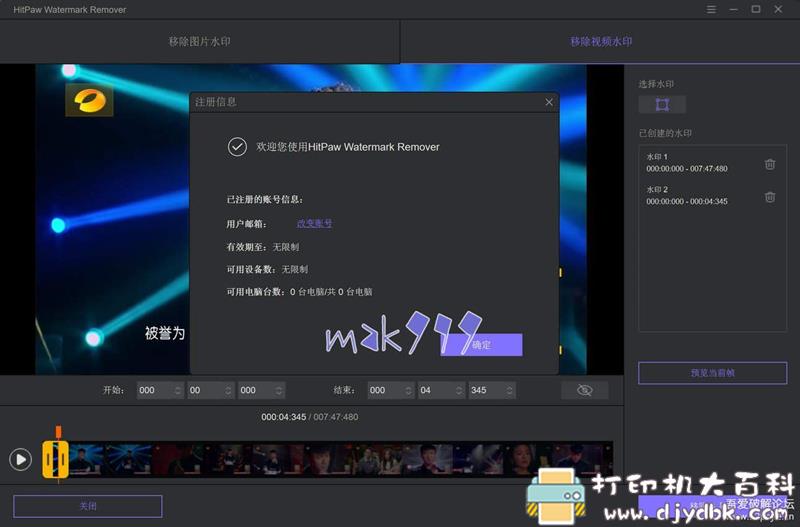The width and height of the screenshot is (800, 527).
Task: Click the checkmark icon beside the welcome message
Action: pyautogui.click(x=237, y=147)
